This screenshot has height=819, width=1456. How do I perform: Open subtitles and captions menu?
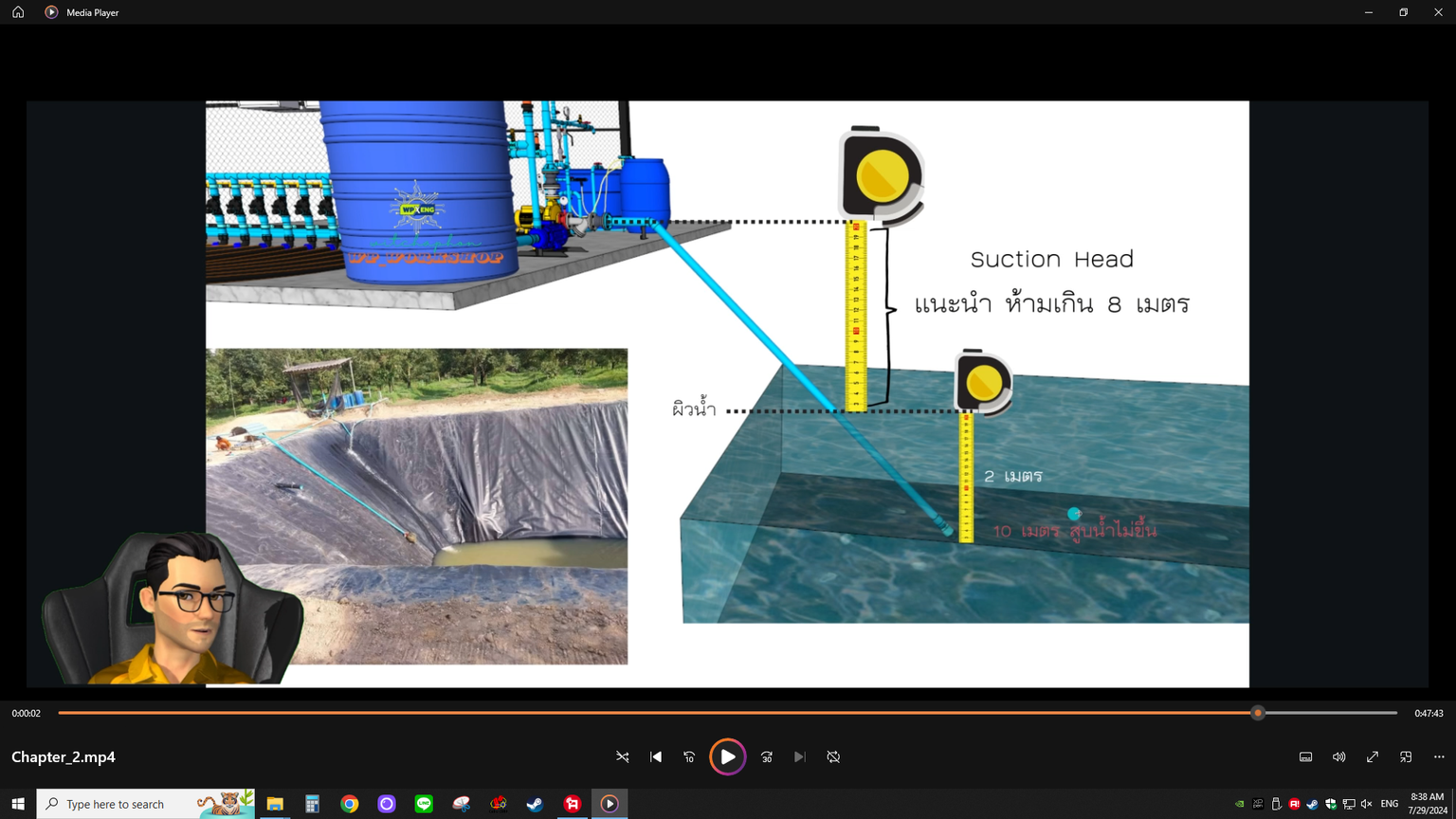point(1305,756)
